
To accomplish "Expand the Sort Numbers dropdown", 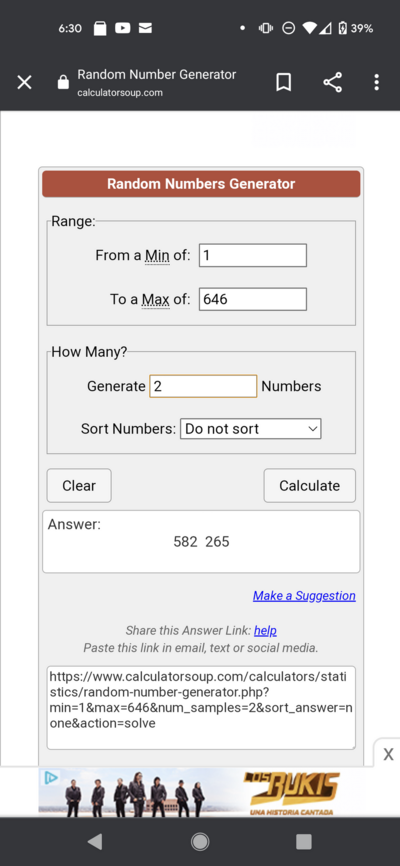I will click(x=251, y=429).
